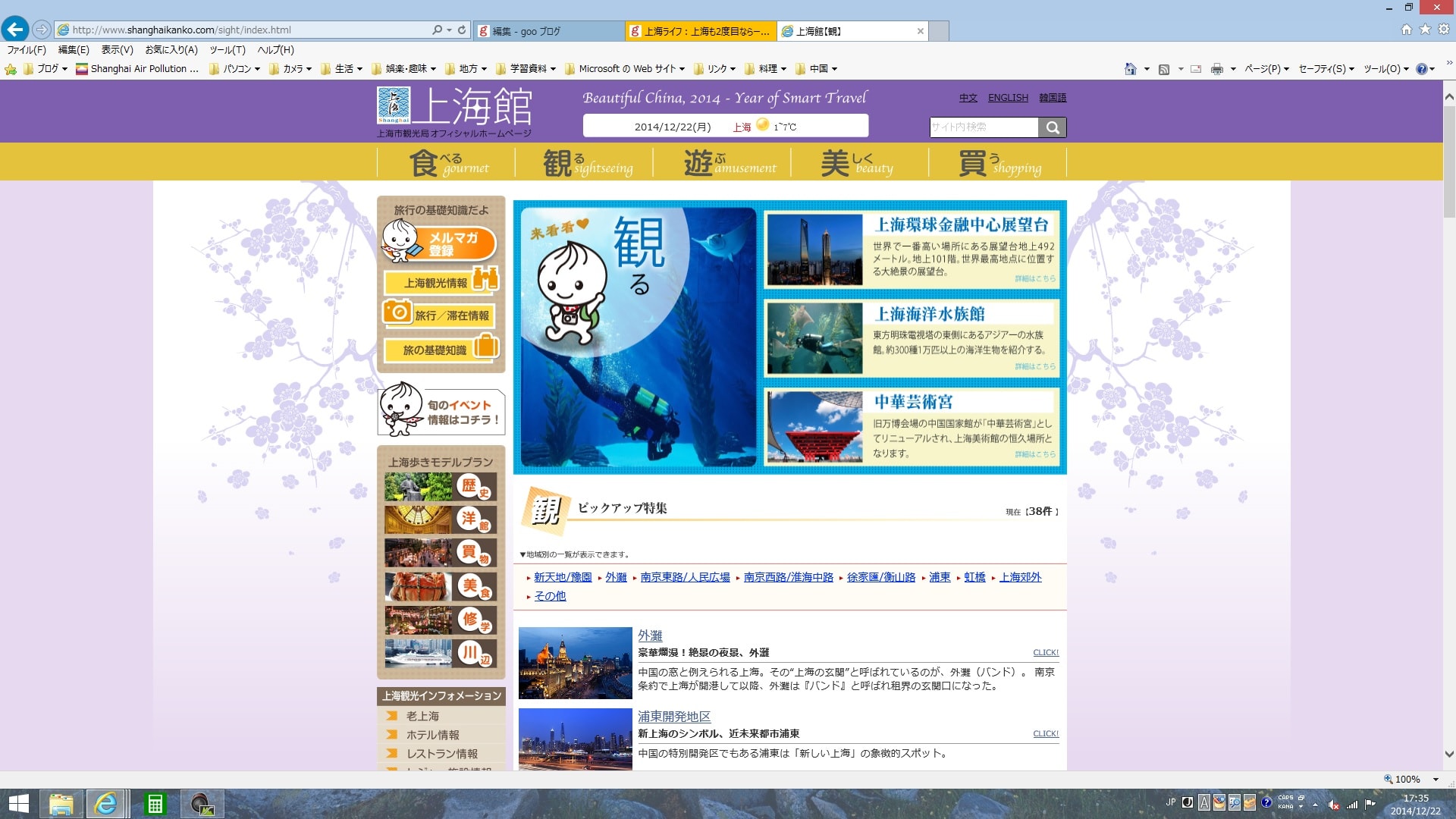Screen dimensions: 1456x819
Task: Focus the サイト内検索 search field
Action: [984, 127]
